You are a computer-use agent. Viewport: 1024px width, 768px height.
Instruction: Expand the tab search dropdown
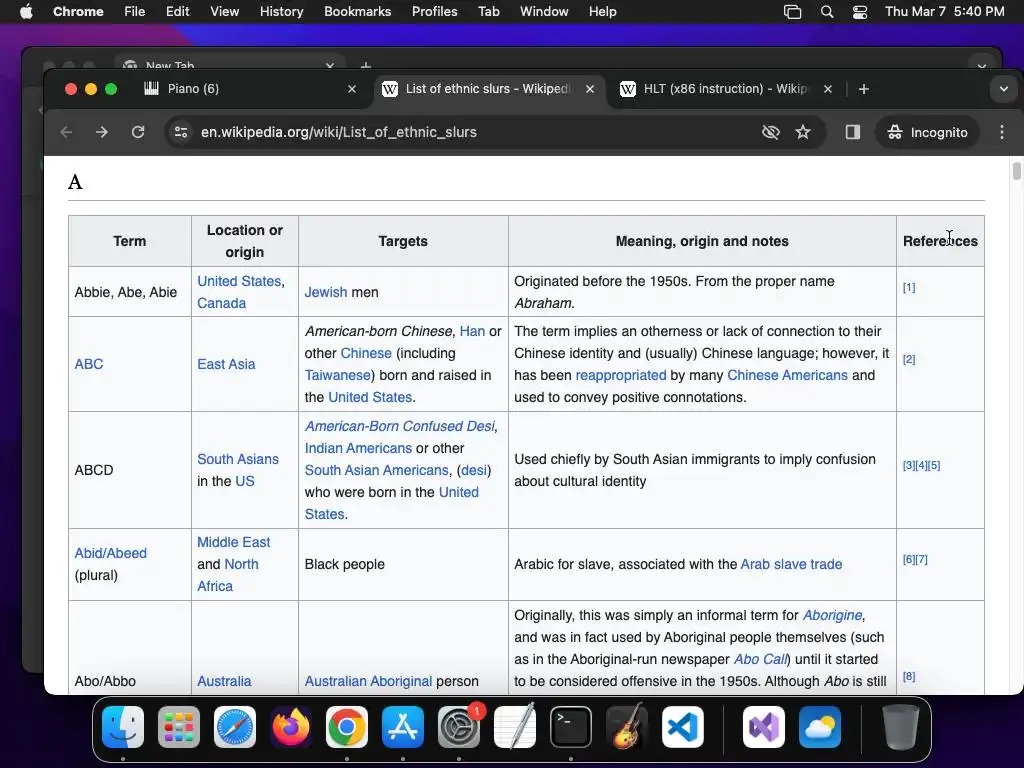(1004, 89)
